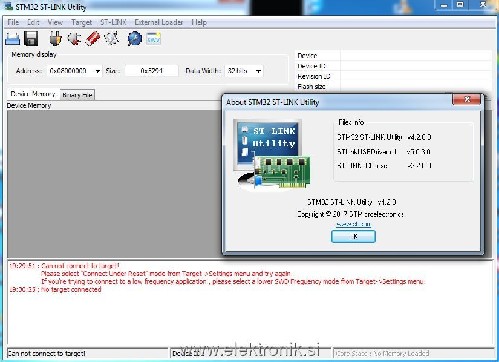The height and width of the screenshot is (362, 499).
Task: Click the Save file floppy icon
Action: pyautogui.click(x=31, y=39)
